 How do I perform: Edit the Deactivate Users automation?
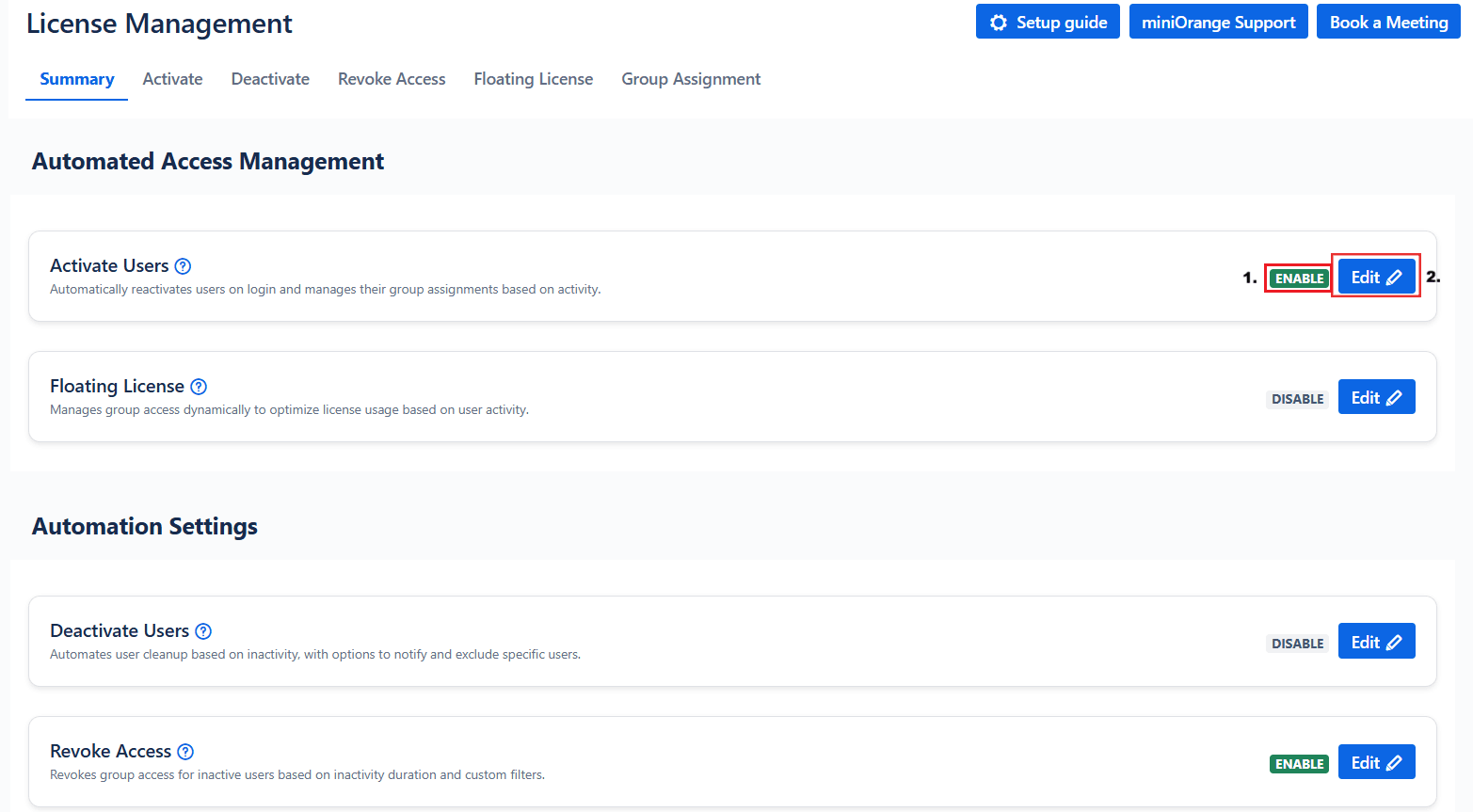[1376, 643]
